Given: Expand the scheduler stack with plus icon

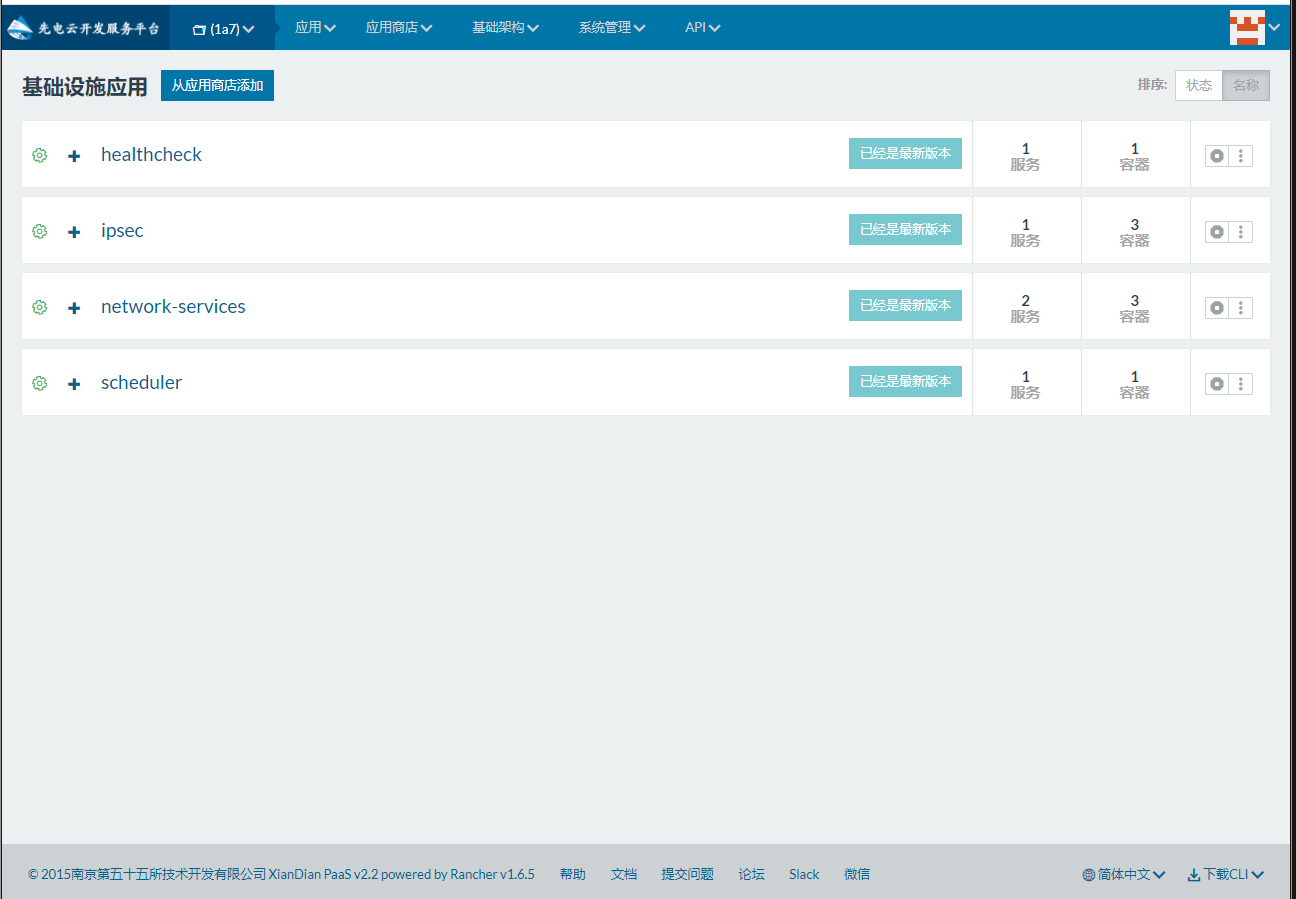Looking at the screenshot, I should coord(74,384).
